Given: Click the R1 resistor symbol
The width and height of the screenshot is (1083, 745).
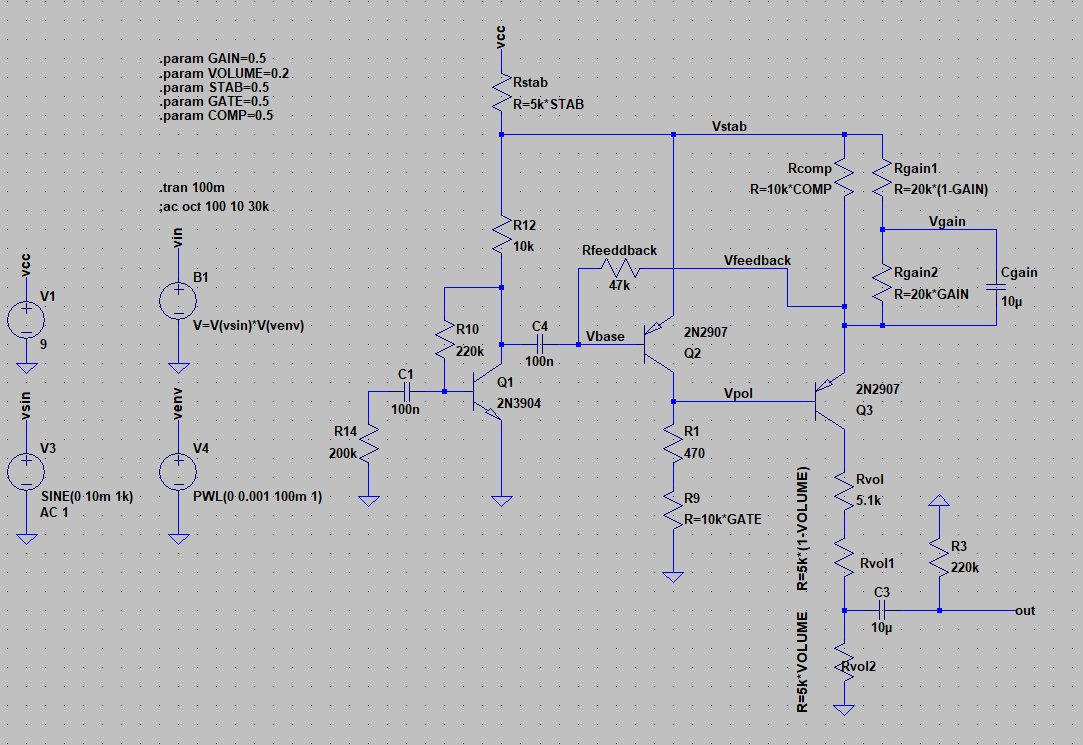Looking at the screenshot, I should tap(673, 443).
